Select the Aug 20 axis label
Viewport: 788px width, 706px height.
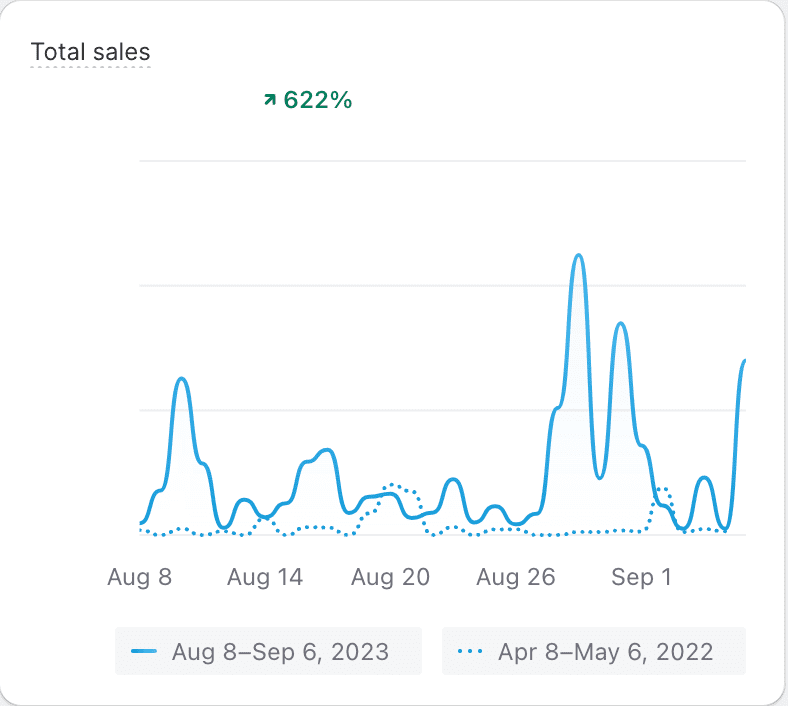pos(391,577)
